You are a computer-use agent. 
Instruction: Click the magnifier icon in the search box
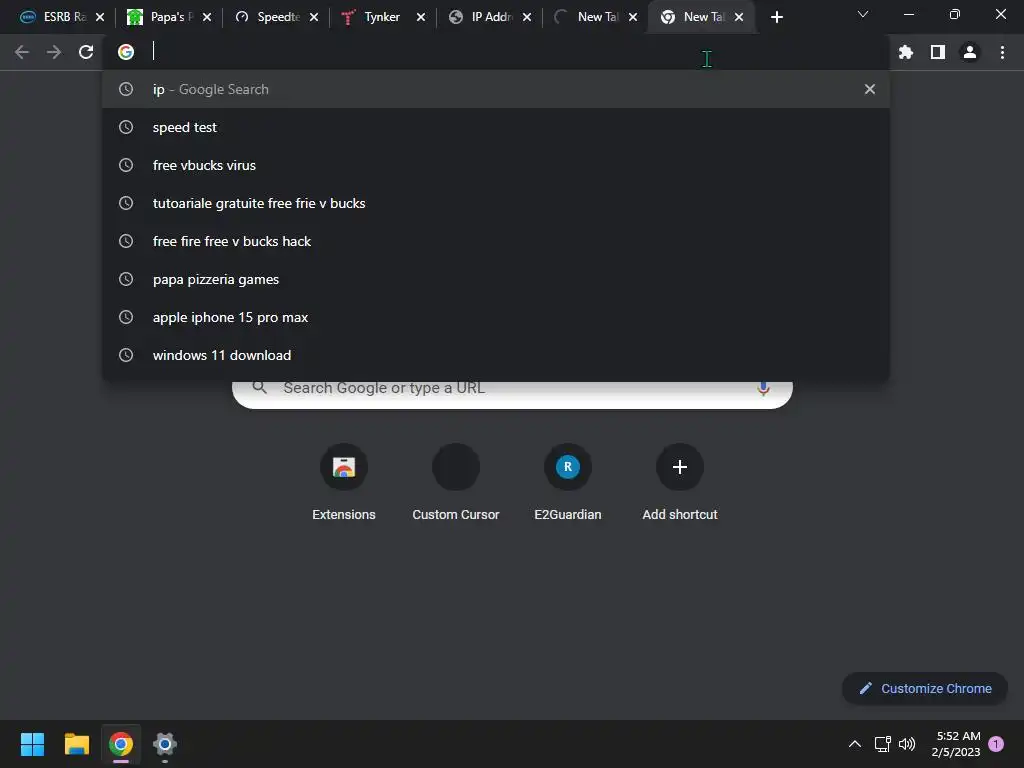(259, 388)
